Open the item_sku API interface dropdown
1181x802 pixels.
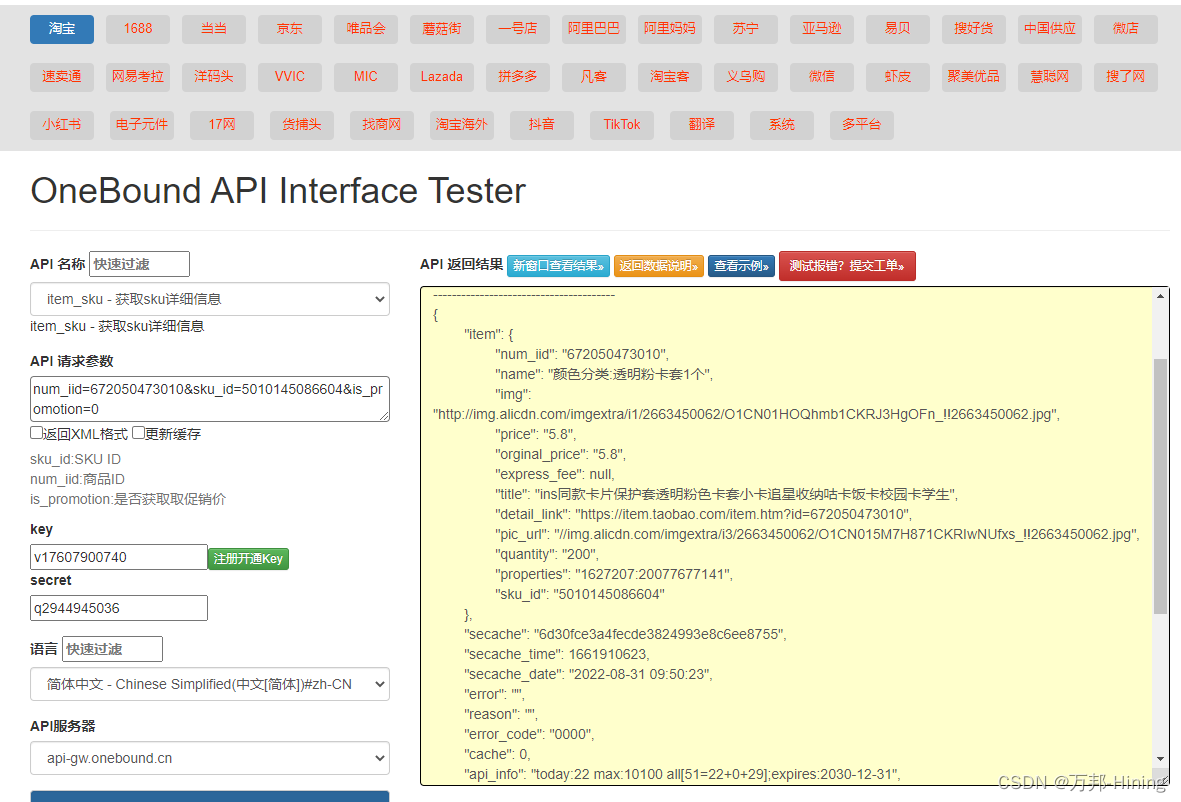click(209, 299)
